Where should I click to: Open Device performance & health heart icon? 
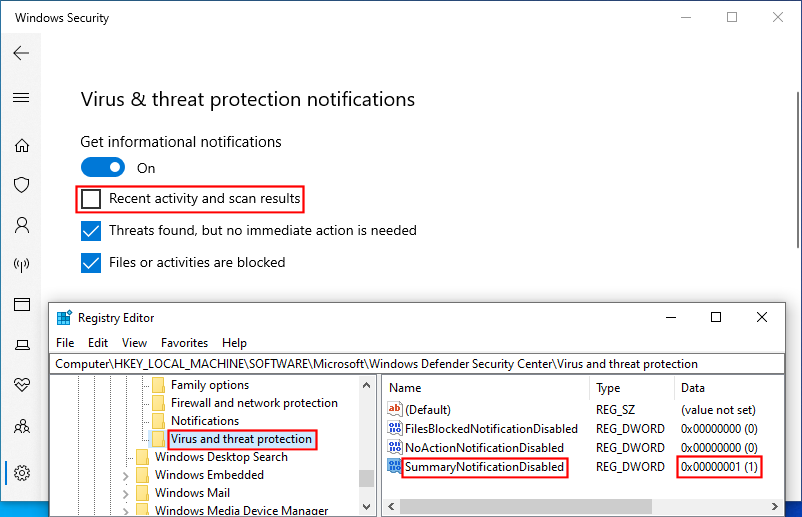point(21,385)
